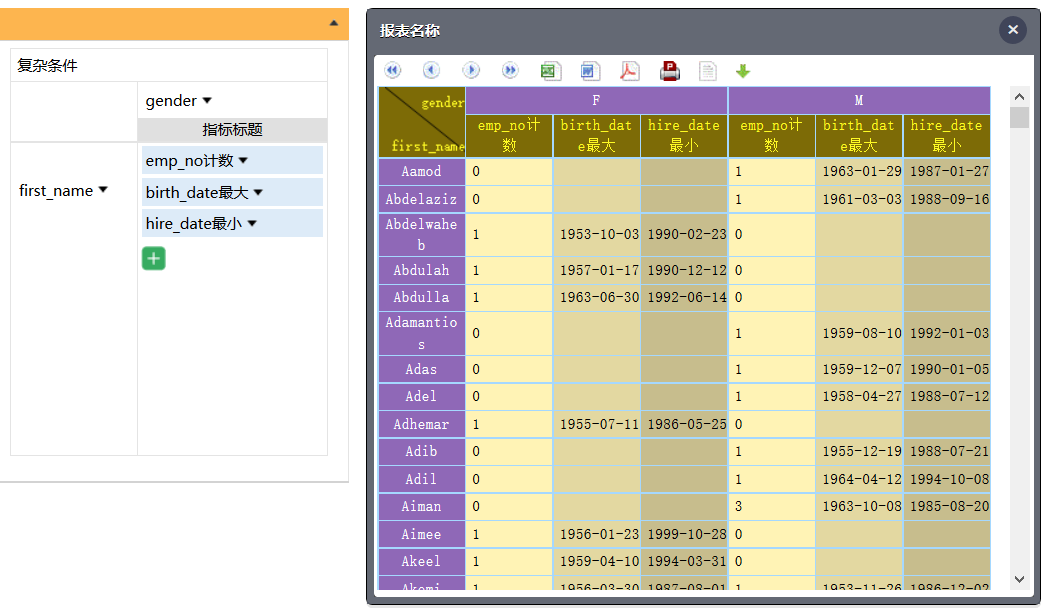Open the gender dropdown
The height and width of the screenshot is (611, 1049).
207,101
